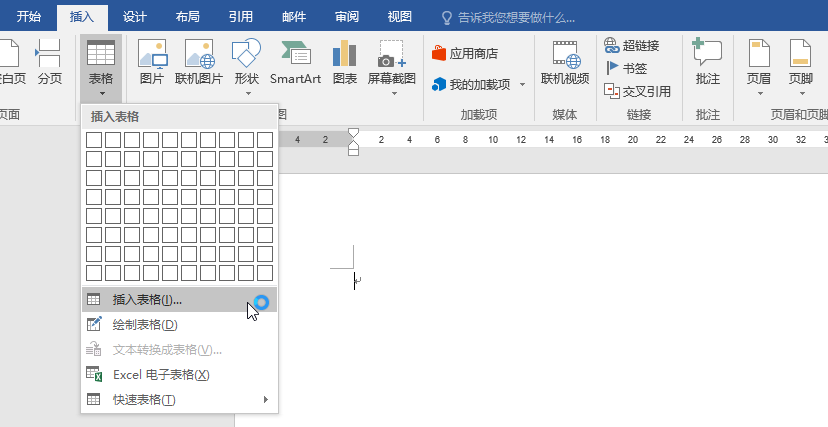Select 插入表格(I)... menu entry
Viewport: 828px width, 427px height.
coord(147,299)
